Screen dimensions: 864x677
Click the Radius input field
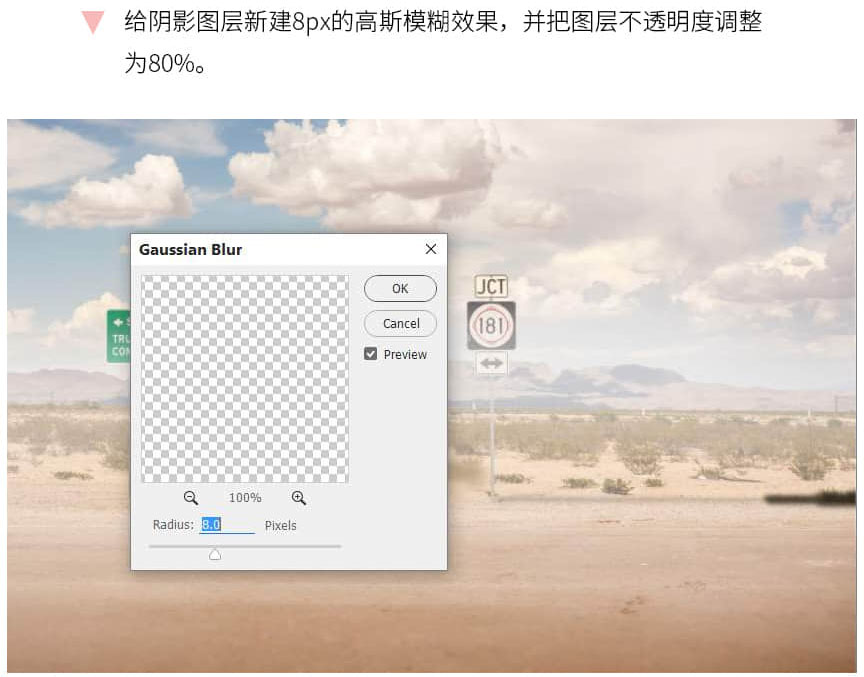pos(227,525)
